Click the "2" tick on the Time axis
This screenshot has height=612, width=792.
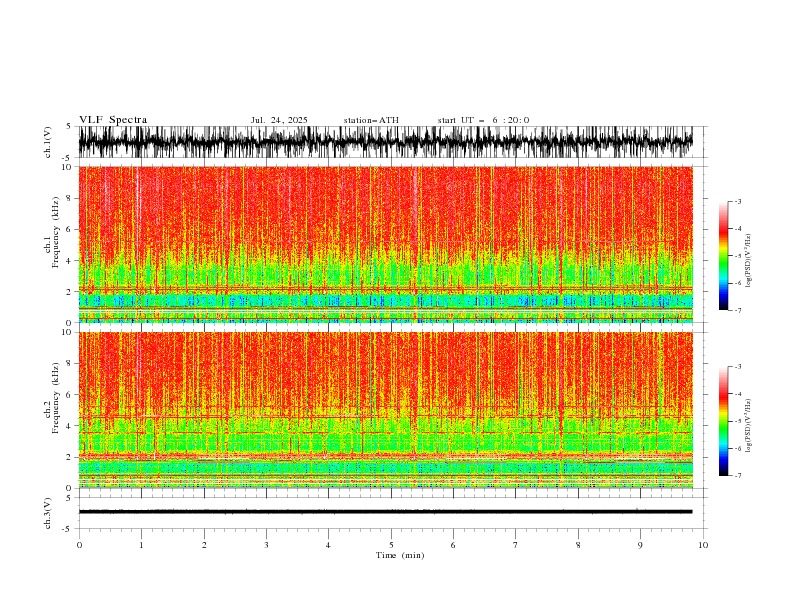[x=204, y=545]
